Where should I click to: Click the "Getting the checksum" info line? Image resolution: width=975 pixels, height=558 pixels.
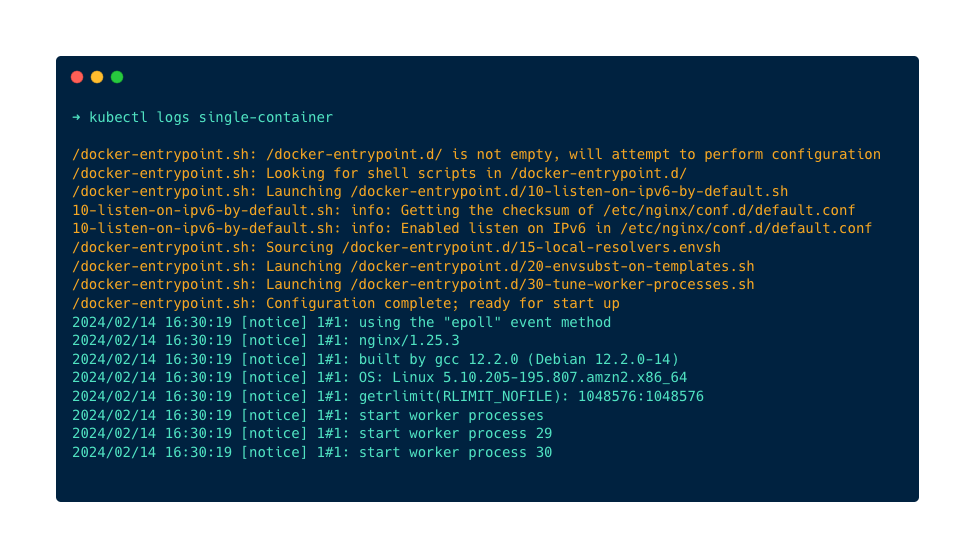[463, 210]
